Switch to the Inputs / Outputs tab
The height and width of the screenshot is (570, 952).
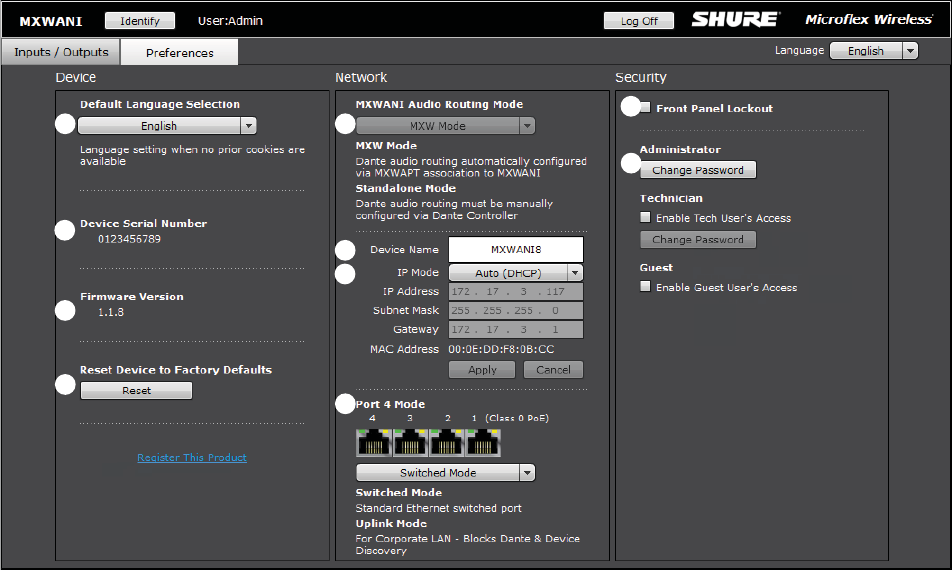pos(61,52)
